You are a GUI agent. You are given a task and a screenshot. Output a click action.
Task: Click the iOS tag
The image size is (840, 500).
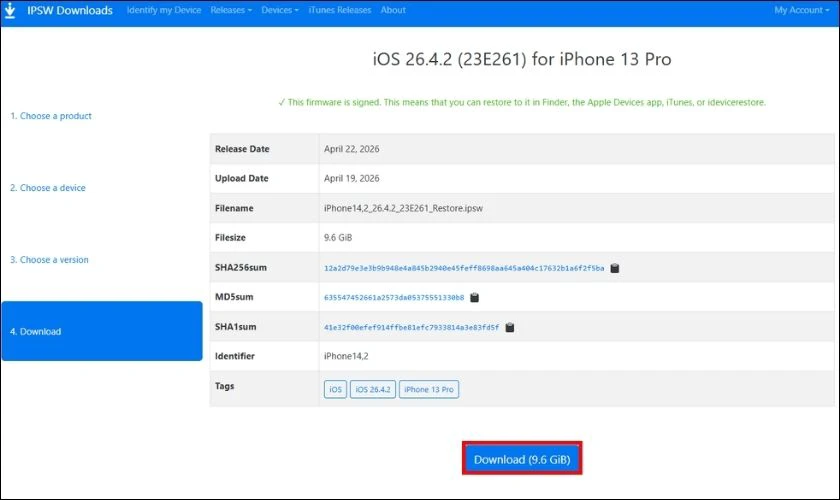click(x=335, y=389)
